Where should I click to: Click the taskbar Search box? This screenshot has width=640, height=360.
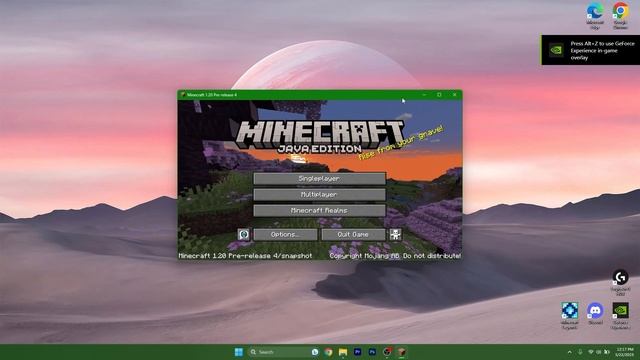pos(284,352)
